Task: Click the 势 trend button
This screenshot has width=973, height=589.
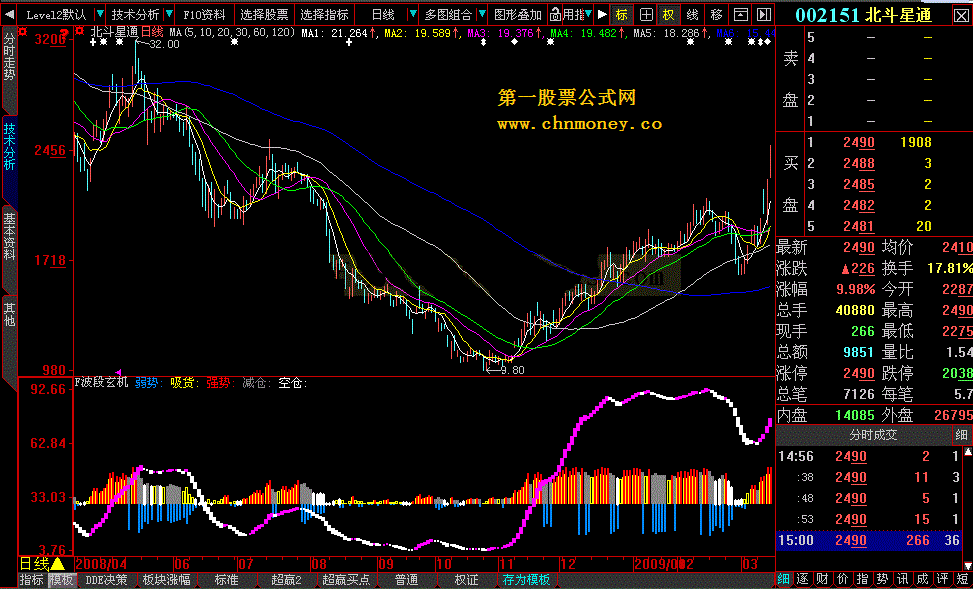Action: (881, 580)
